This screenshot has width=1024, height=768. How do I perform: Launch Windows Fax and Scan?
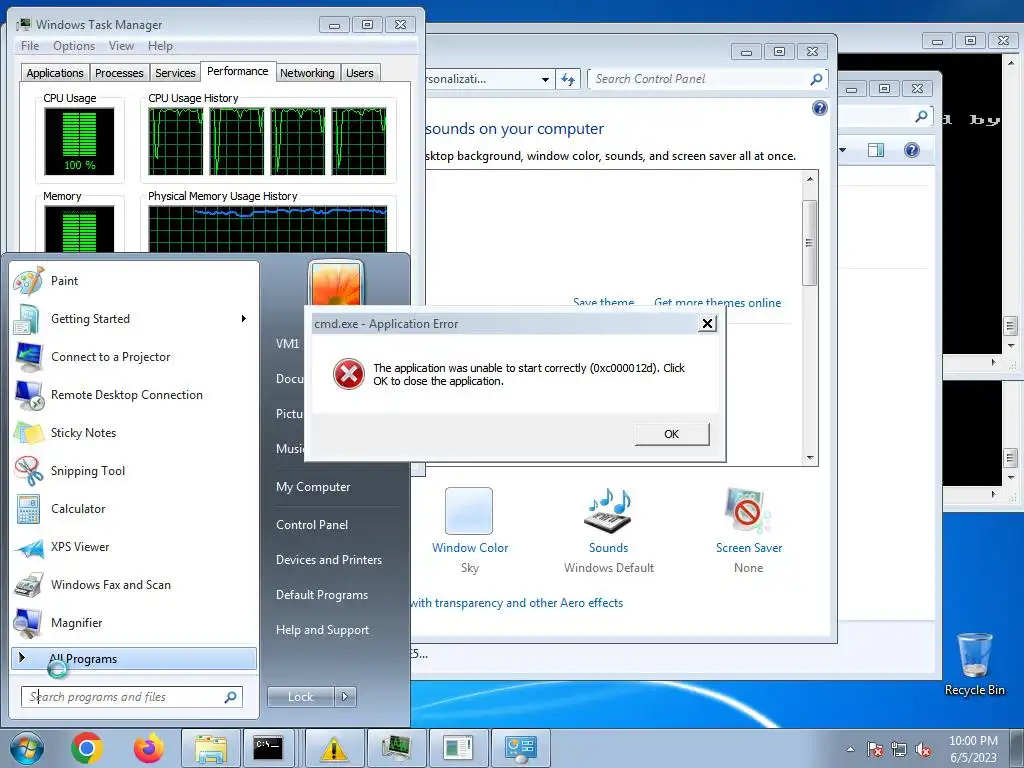pos(134,584)
